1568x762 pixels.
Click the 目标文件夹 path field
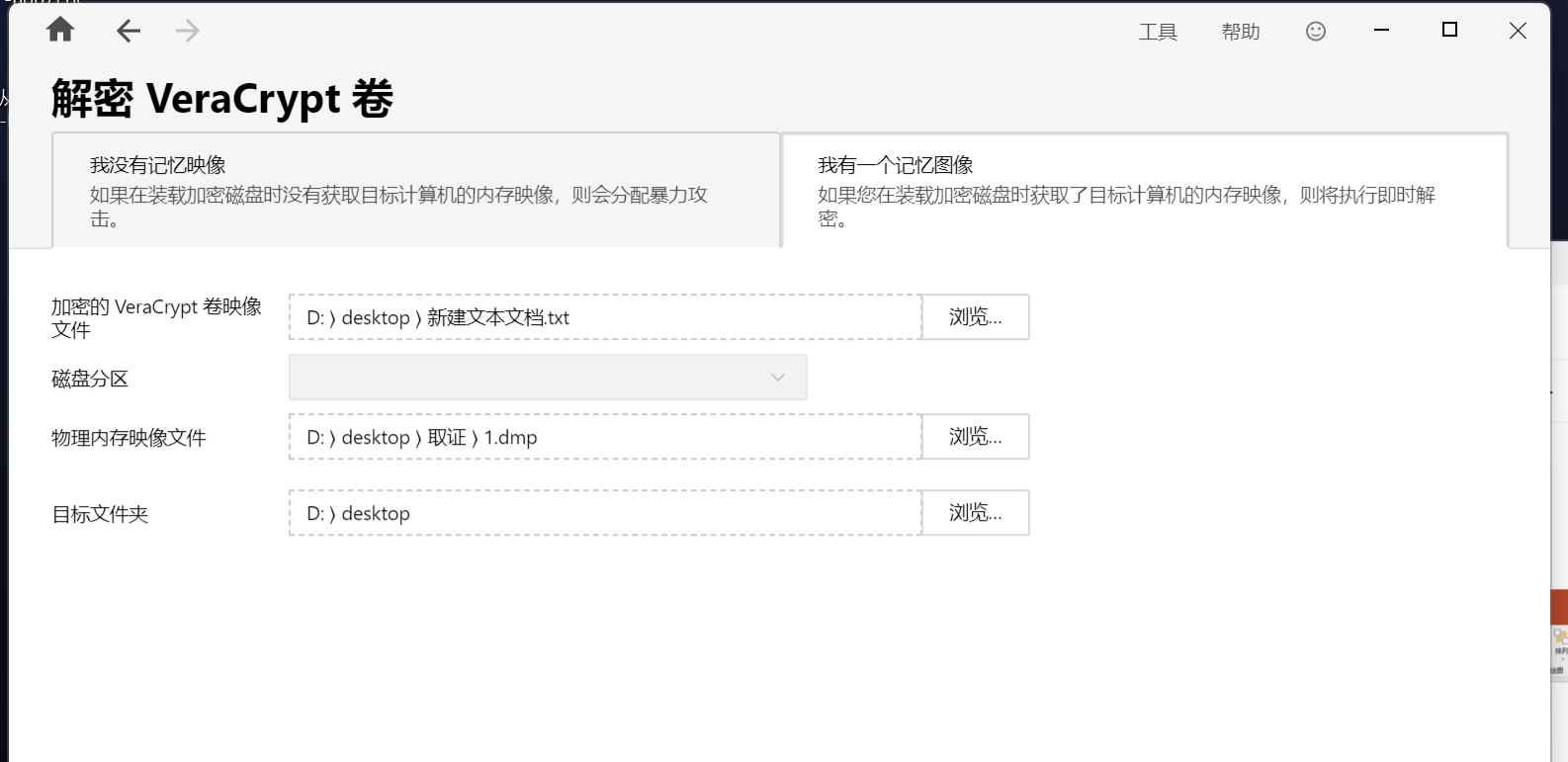click(605, 513)
